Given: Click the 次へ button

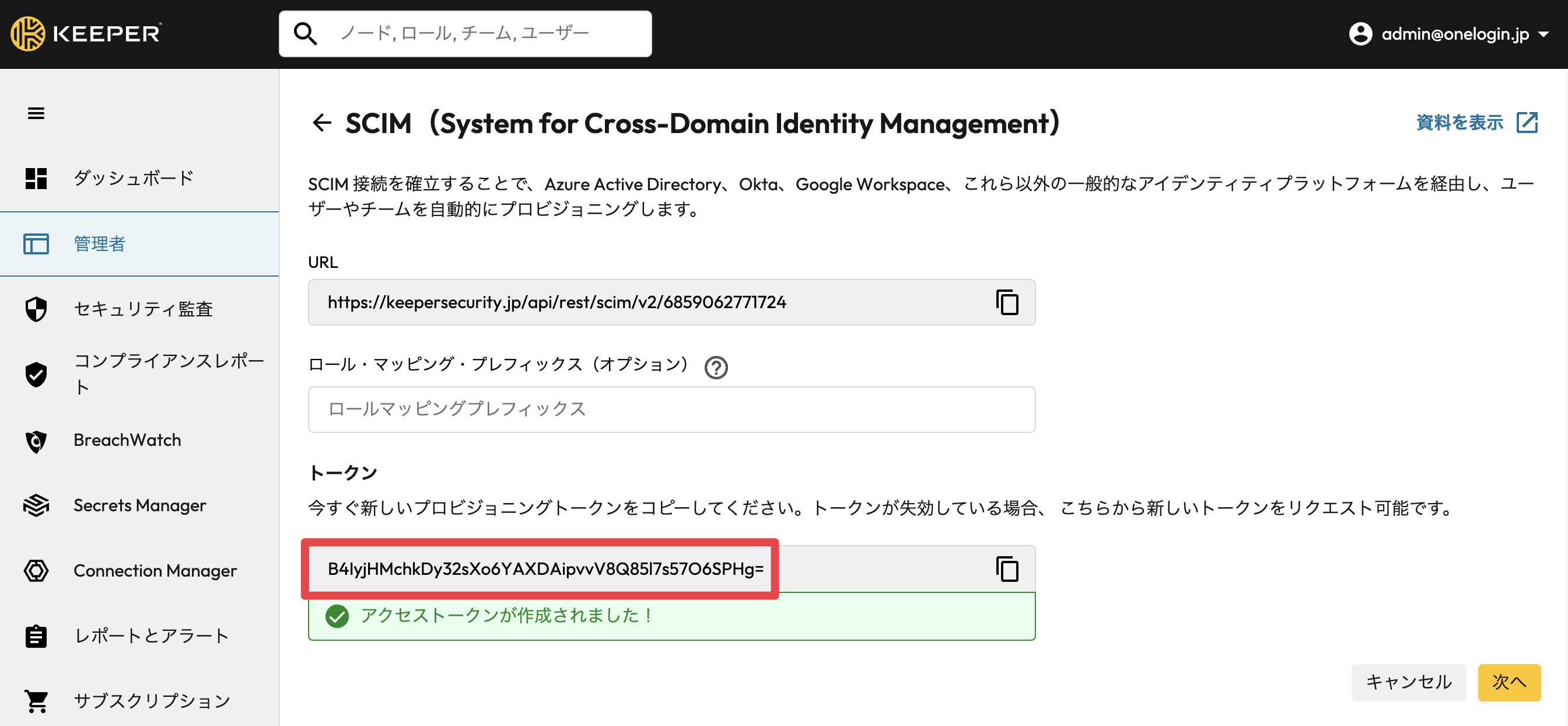Looking at the screenshot, I should pos(1508,682).
